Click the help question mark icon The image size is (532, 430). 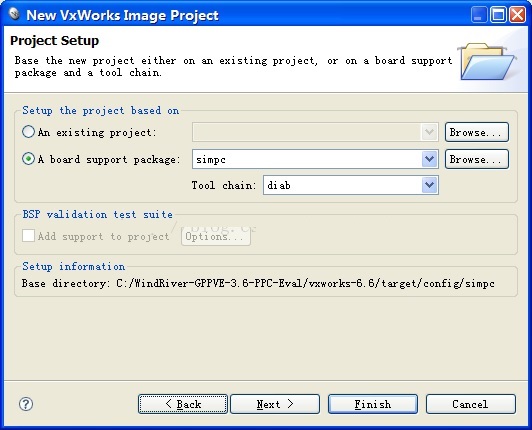[x=26, y=404]
